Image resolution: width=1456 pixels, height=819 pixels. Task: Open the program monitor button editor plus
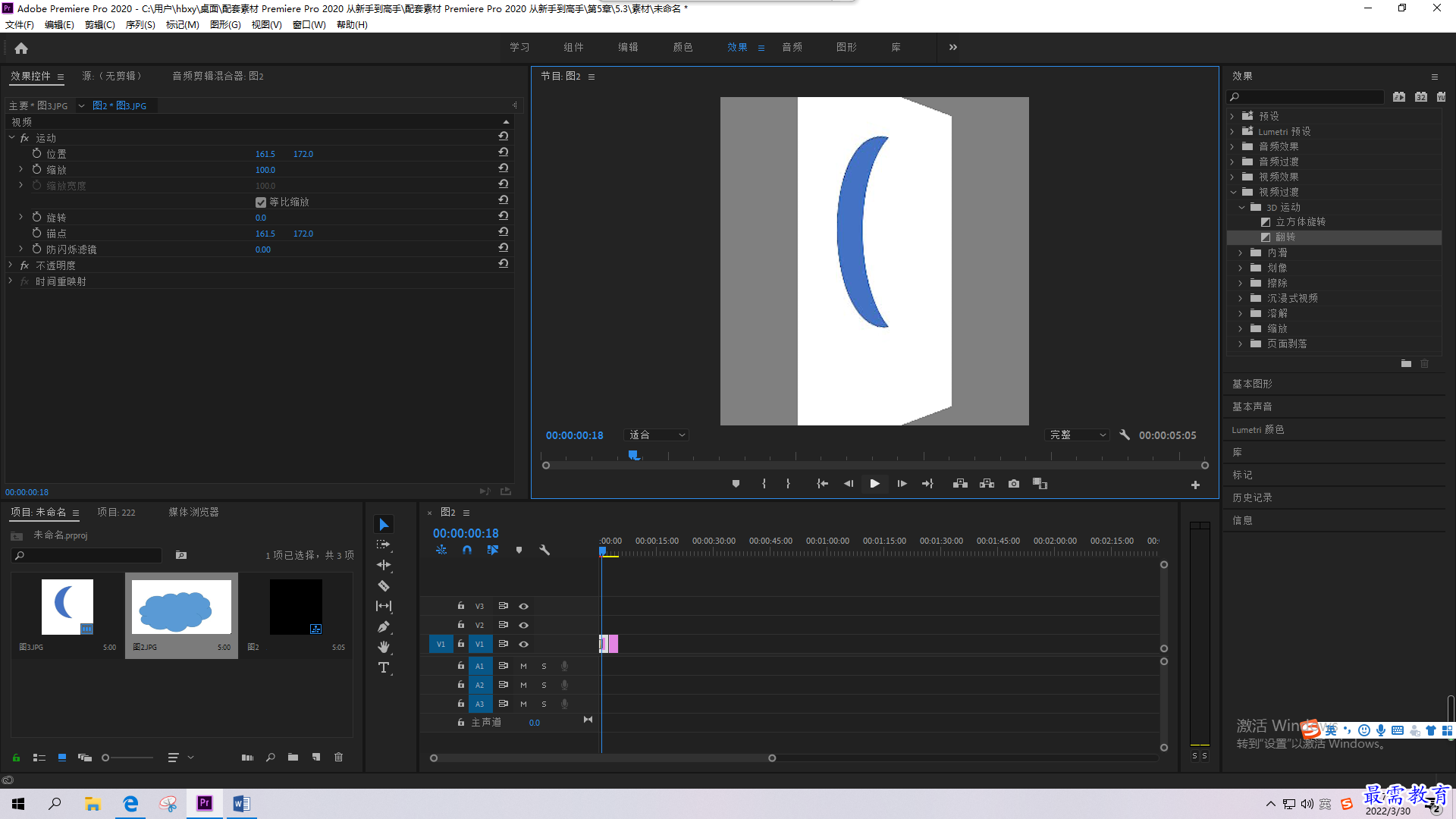[x=1195, y=485]
